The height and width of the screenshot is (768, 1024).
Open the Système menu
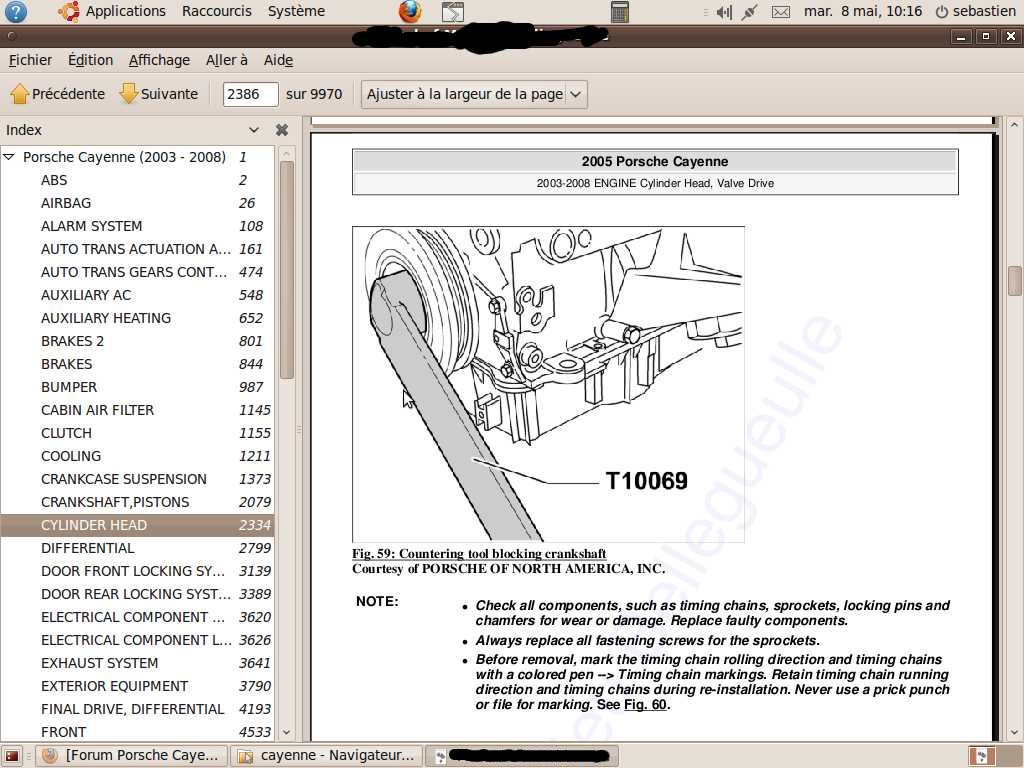point(296,11)
